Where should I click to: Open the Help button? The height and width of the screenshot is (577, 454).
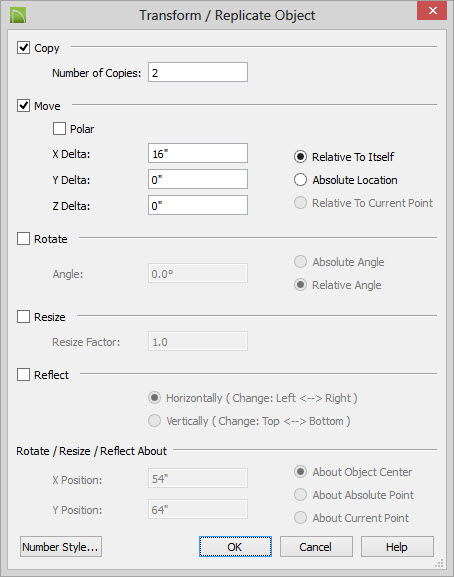click(397, 546)
